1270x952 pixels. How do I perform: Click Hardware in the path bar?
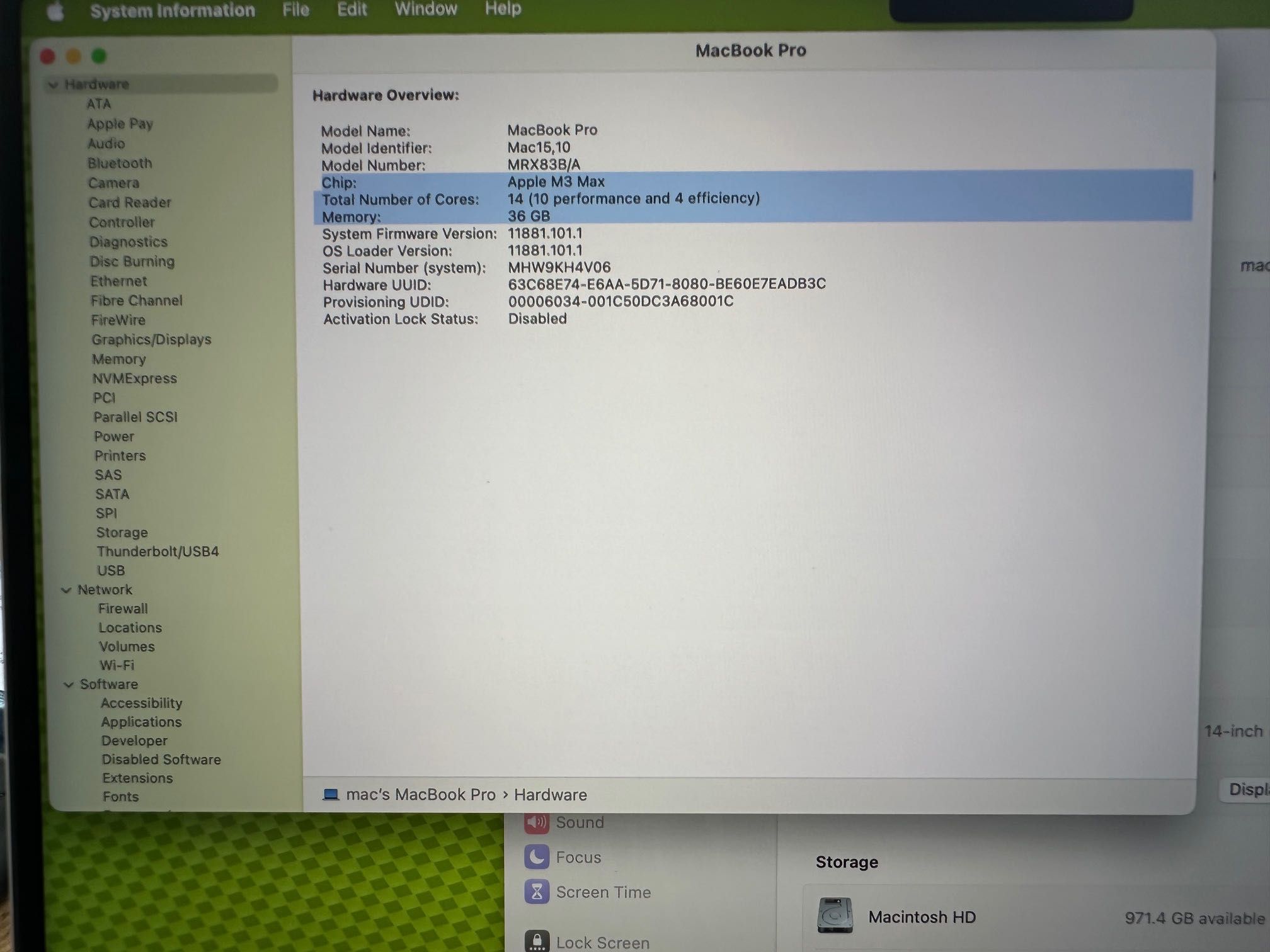[551, 795]
